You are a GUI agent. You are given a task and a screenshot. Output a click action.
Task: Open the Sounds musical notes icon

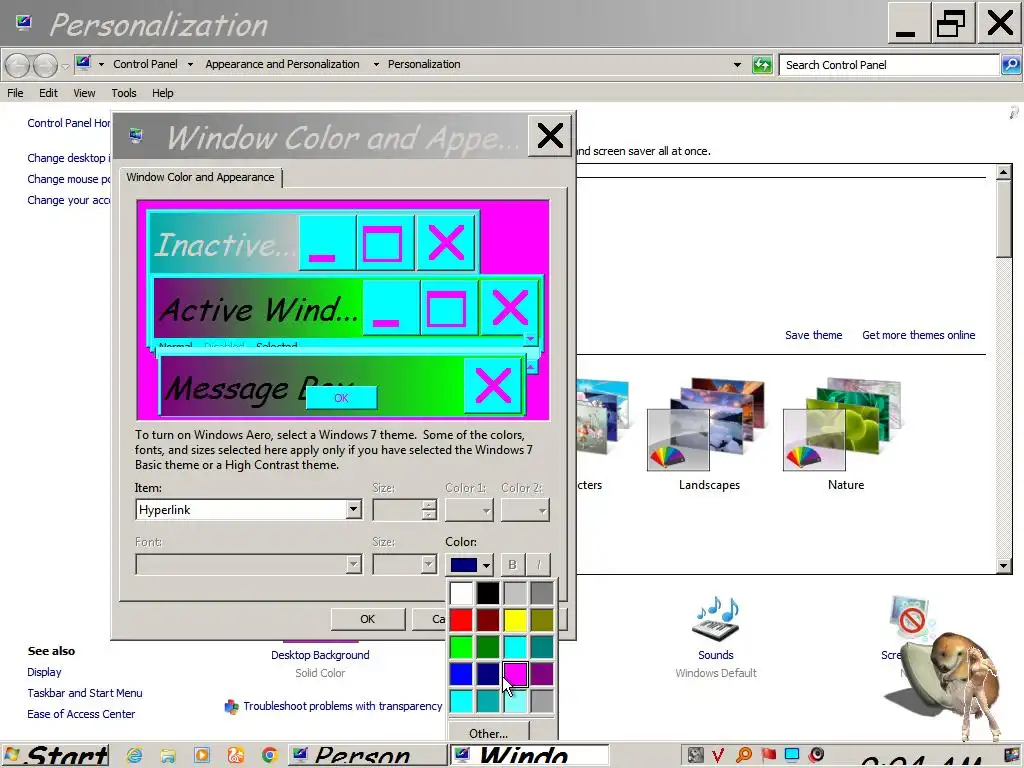tap(716, 618)
